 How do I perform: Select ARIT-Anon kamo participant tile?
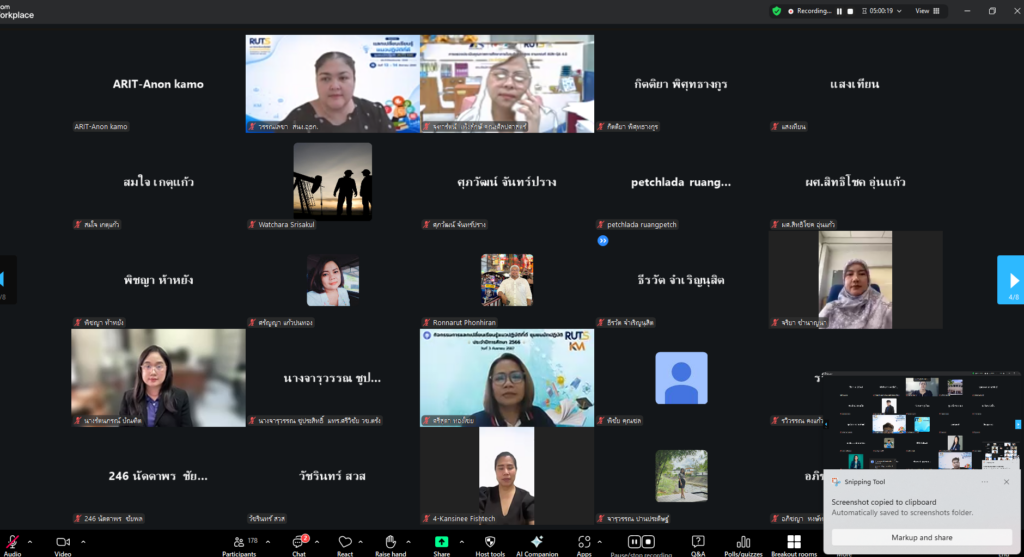point(158,84)
